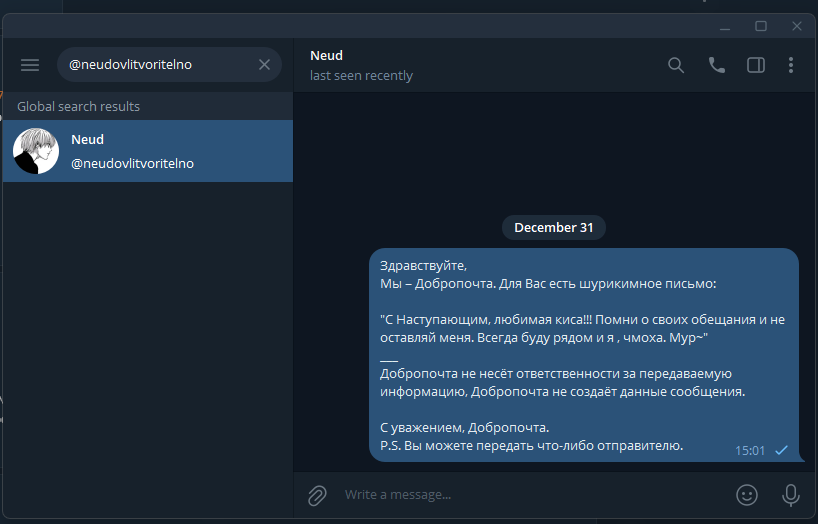
Task: Toggle the right info side panel
Action: [756, 65]
